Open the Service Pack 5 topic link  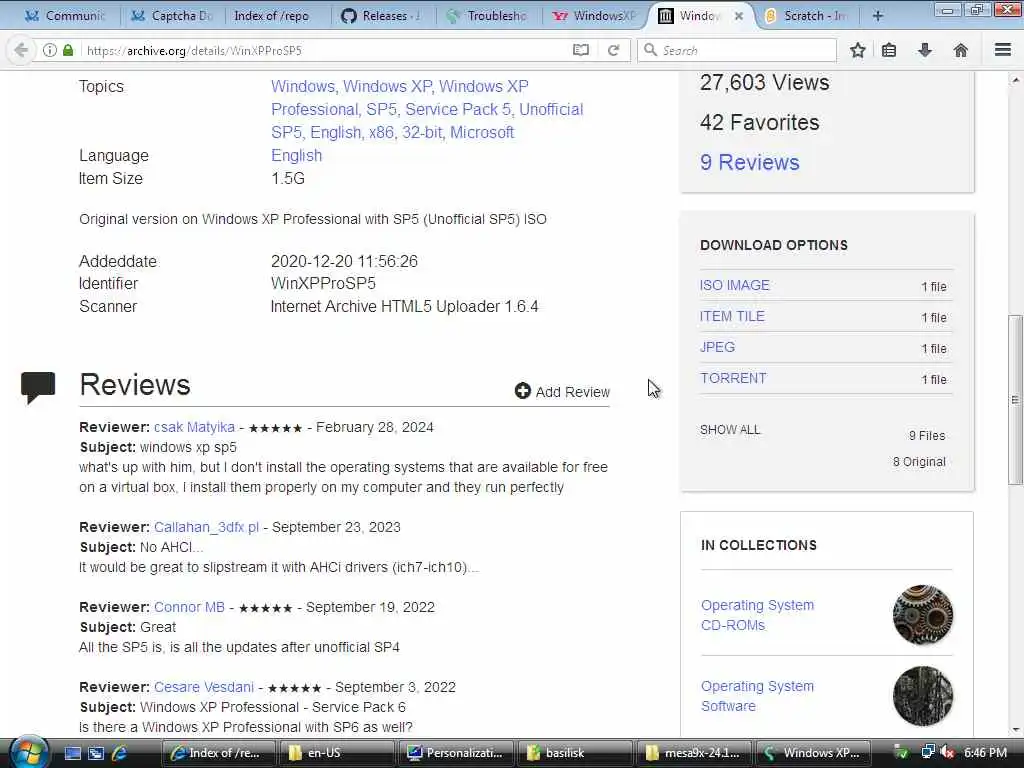[x=458, y=109]
